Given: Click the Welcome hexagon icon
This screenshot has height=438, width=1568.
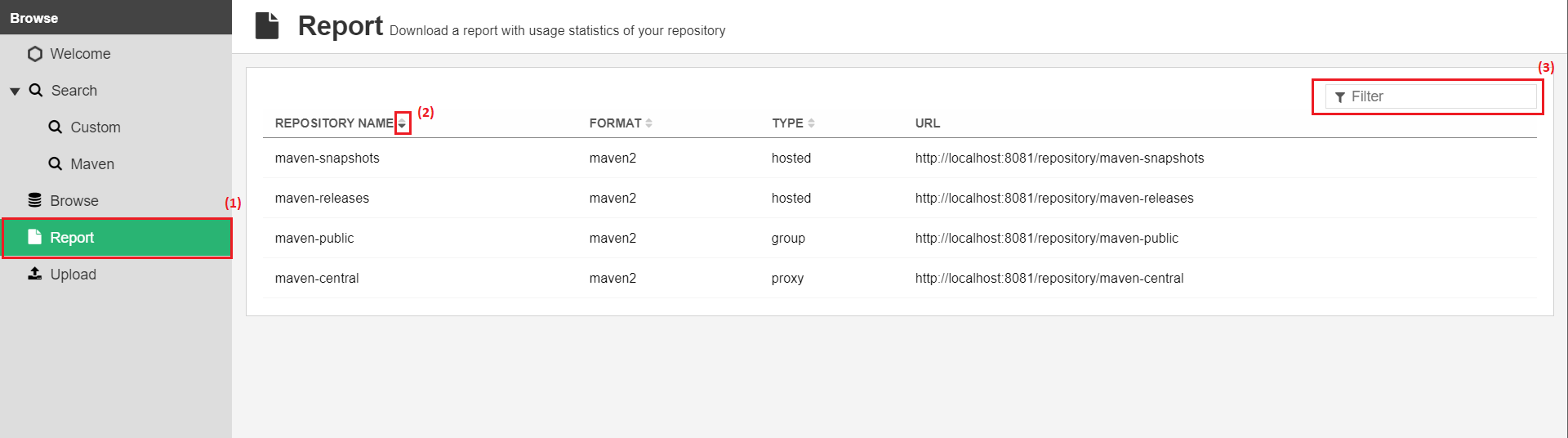Looking at the screenshot, I should tap(34, 54).
